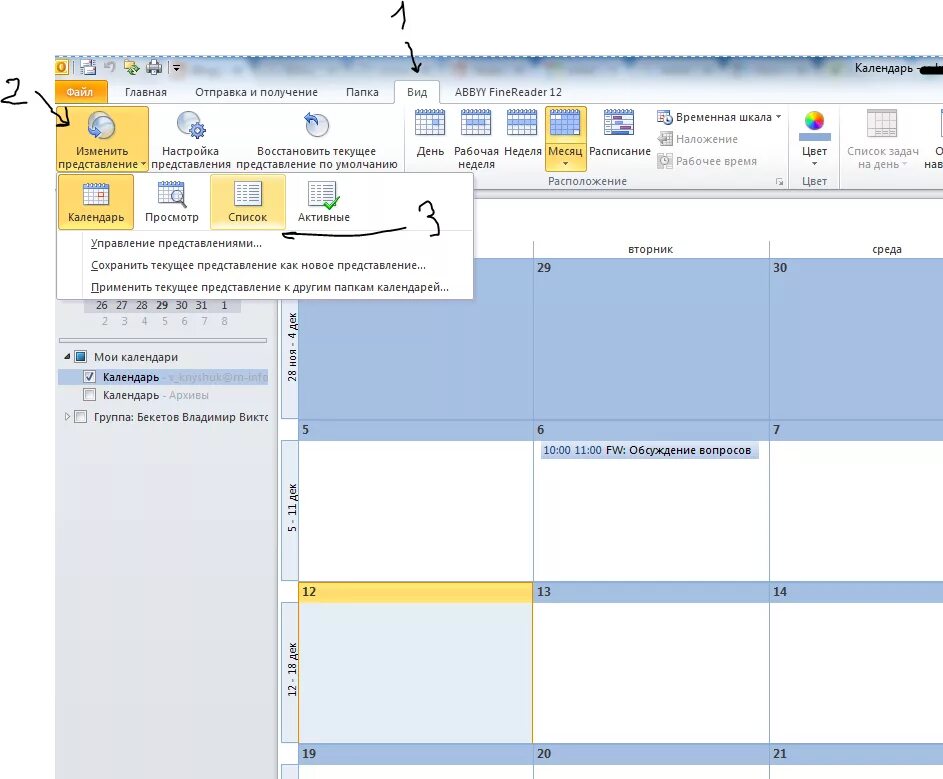
Task: Click the вторник column header
Action: 651,249
